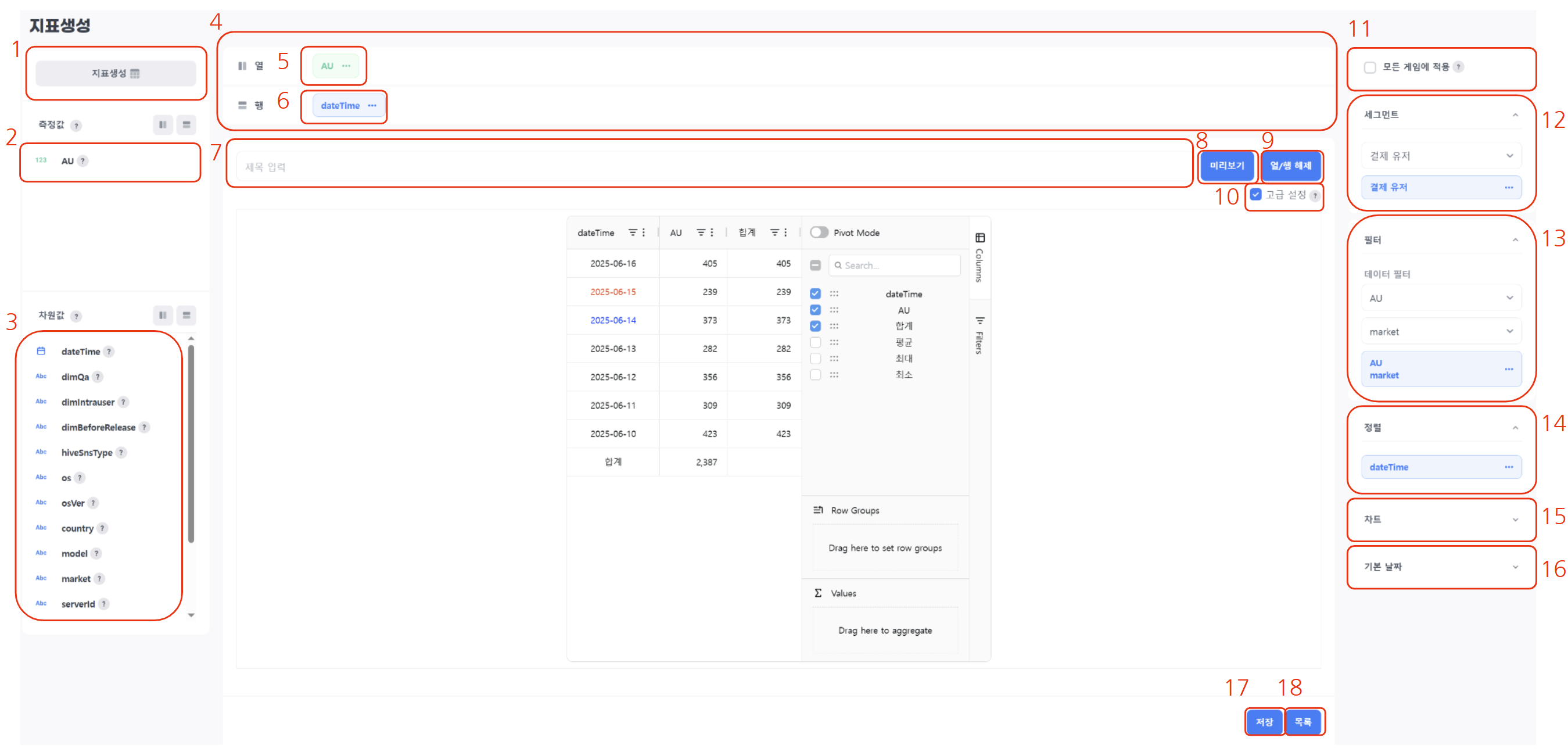The image size is (1568, 752).
Task: Check the 평균 column checkbox
Action: coord(815,342)
